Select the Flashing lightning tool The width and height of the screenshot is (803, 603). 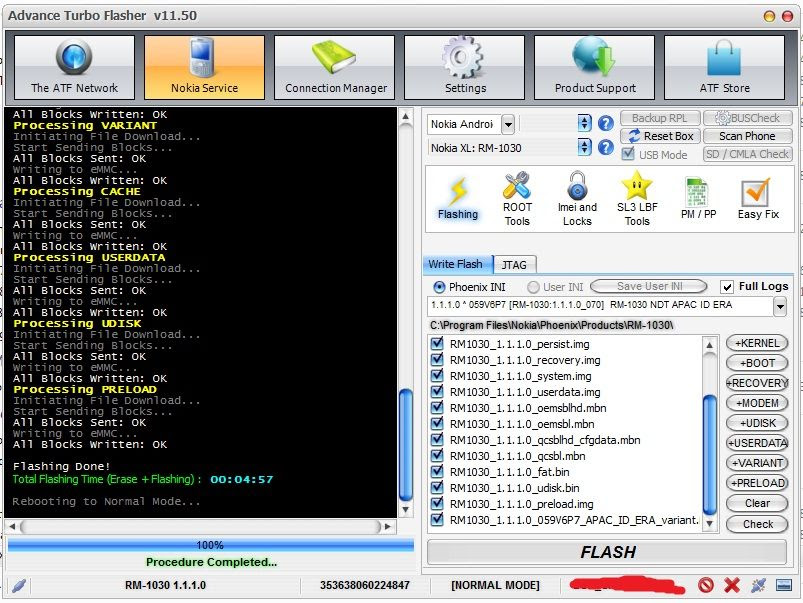[x=458, y=199]
